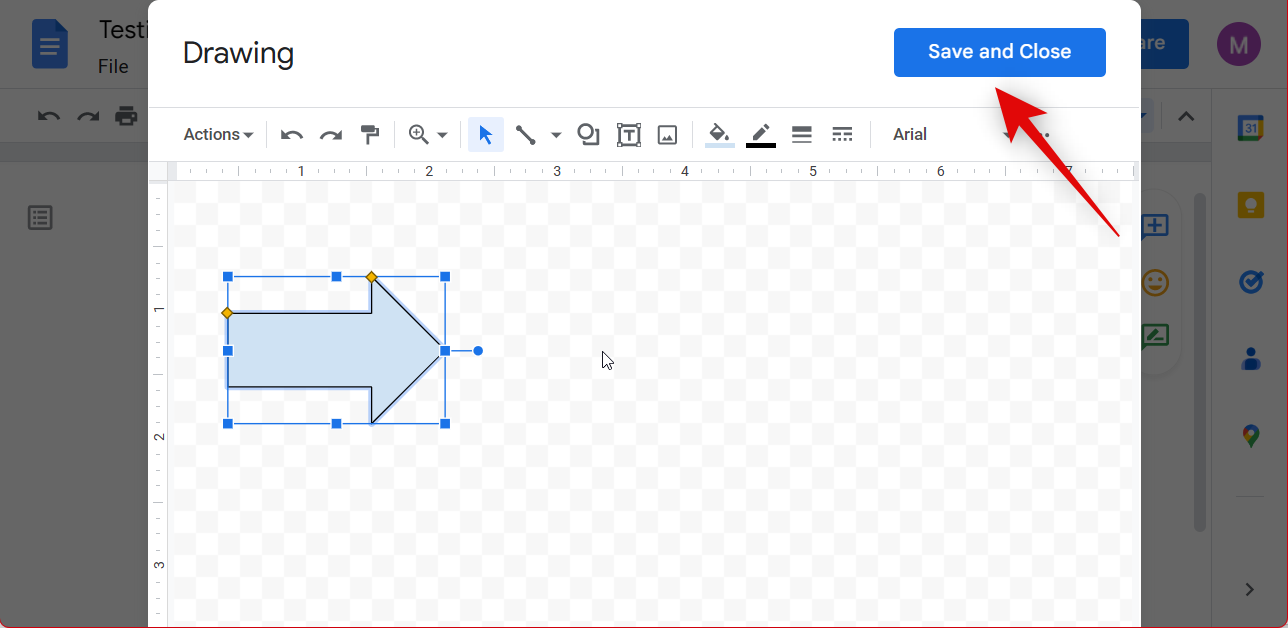This screenshot has width=1288, height=628.
Task: Click the bottom-right resize handle of the shape
Action: pyautogui.click(x=445, y=424)
